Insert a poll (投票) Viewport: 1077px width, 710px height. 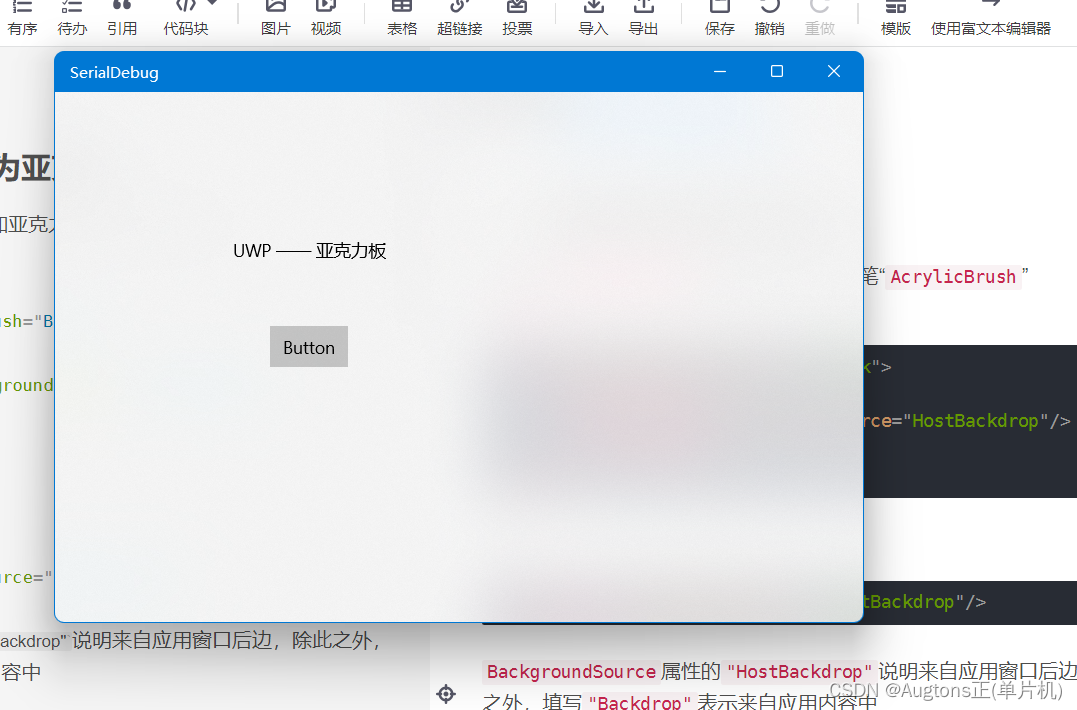[517, 19]
